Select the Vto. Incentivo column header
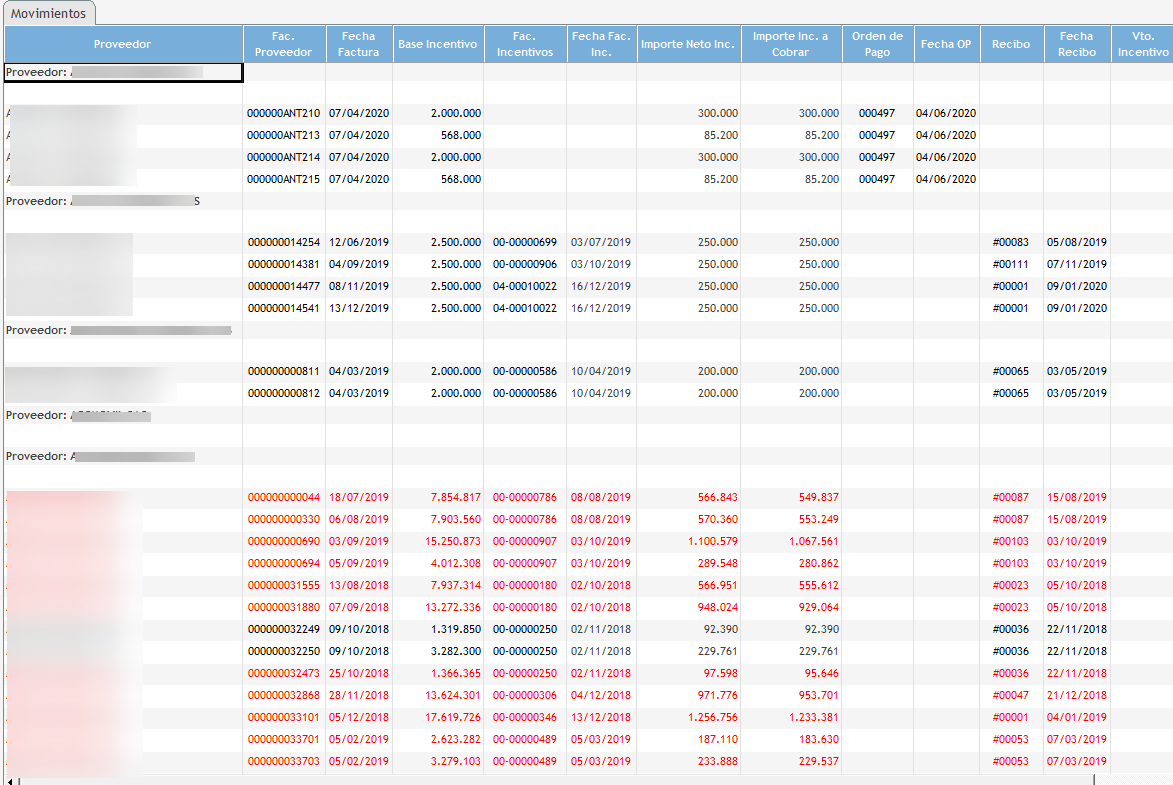 (x=1141, y=44)
